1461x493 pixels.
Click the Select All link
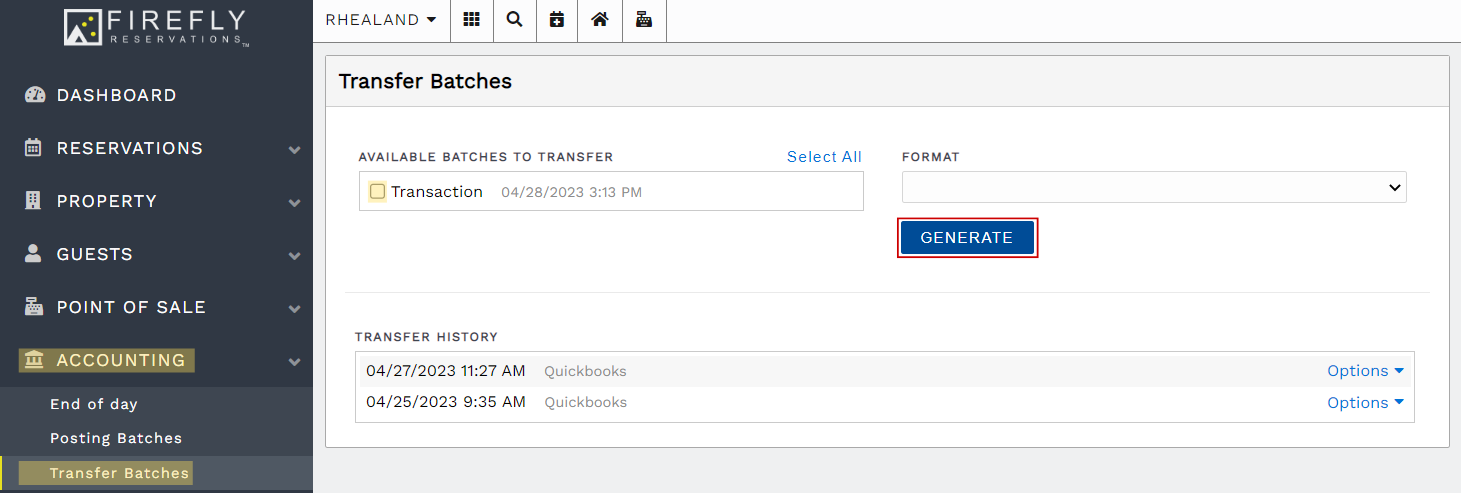[824, 157]
